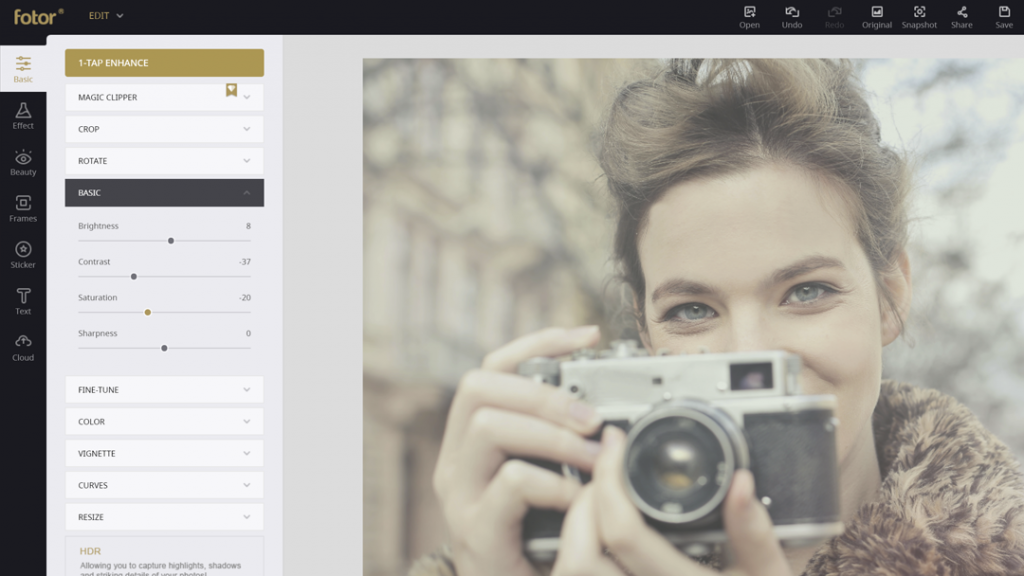Click the Brightness value 8
This screenshot has width=1024, height=576.
coord(248,226)
